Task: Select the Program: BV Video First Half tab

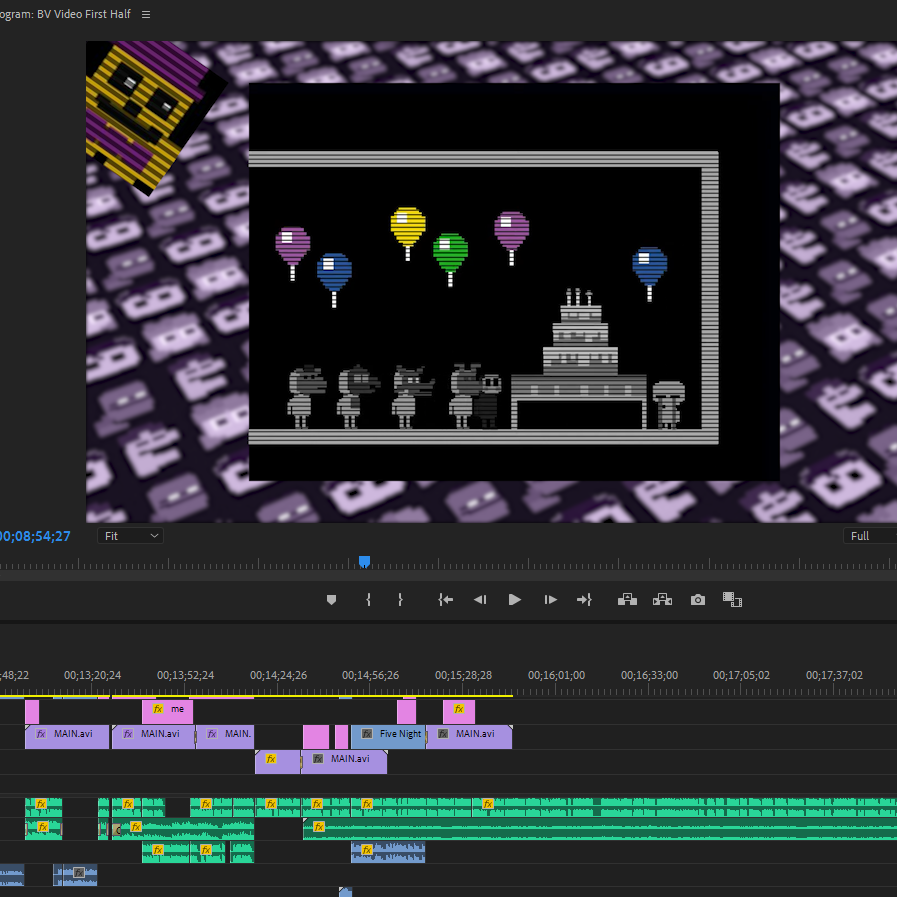Action: 65,15
